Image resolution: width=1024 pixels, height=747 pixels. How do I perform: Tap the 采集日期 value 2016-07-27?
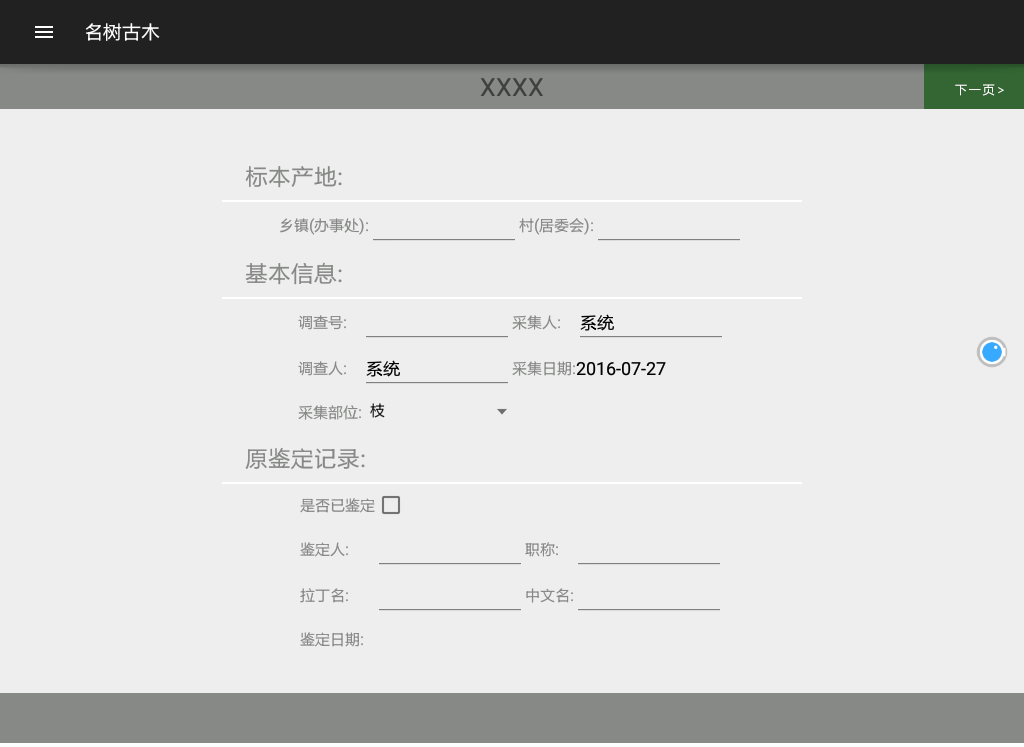pos(621,368)
